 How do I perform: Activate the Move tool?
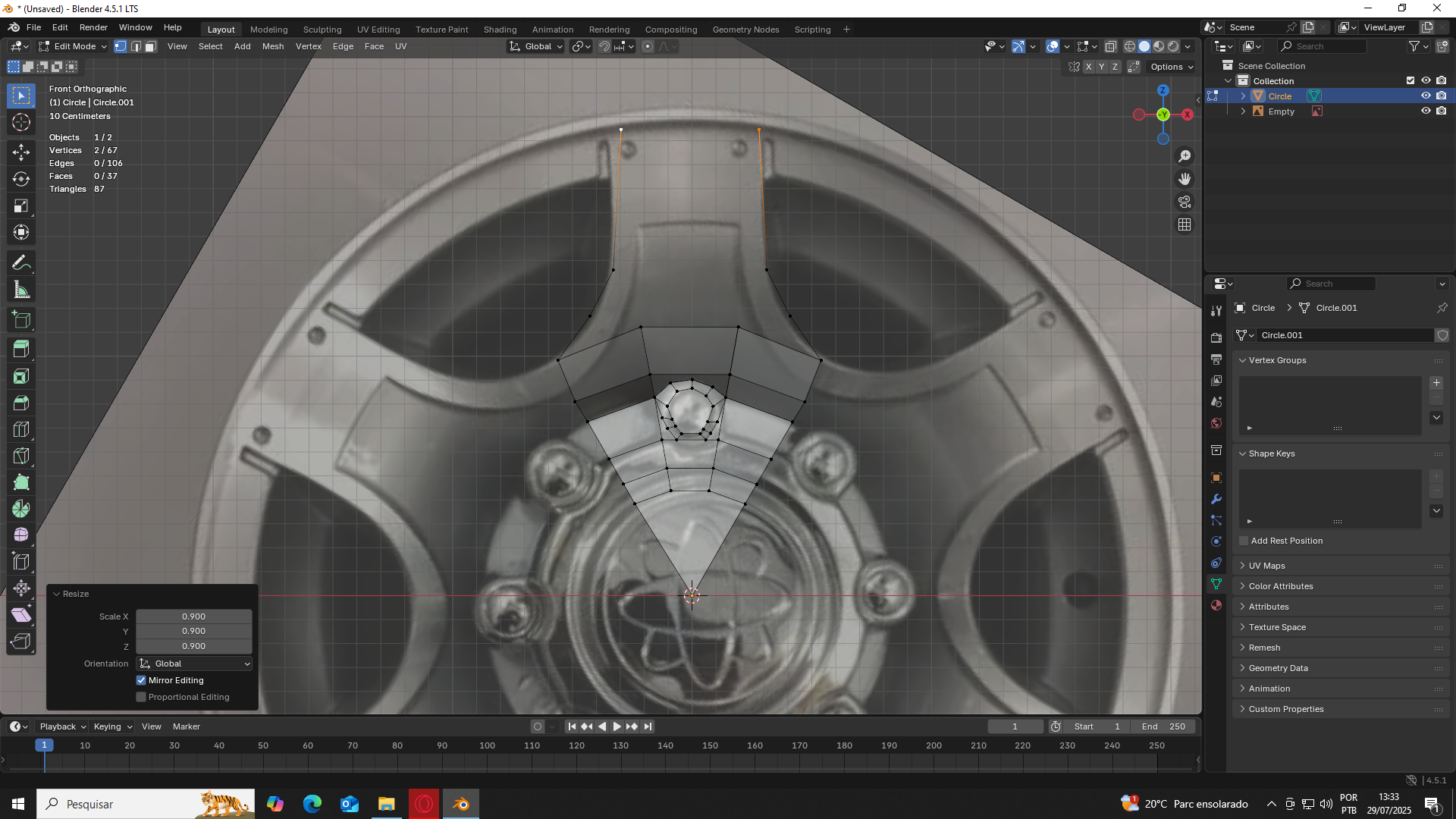tap(21, 152)
